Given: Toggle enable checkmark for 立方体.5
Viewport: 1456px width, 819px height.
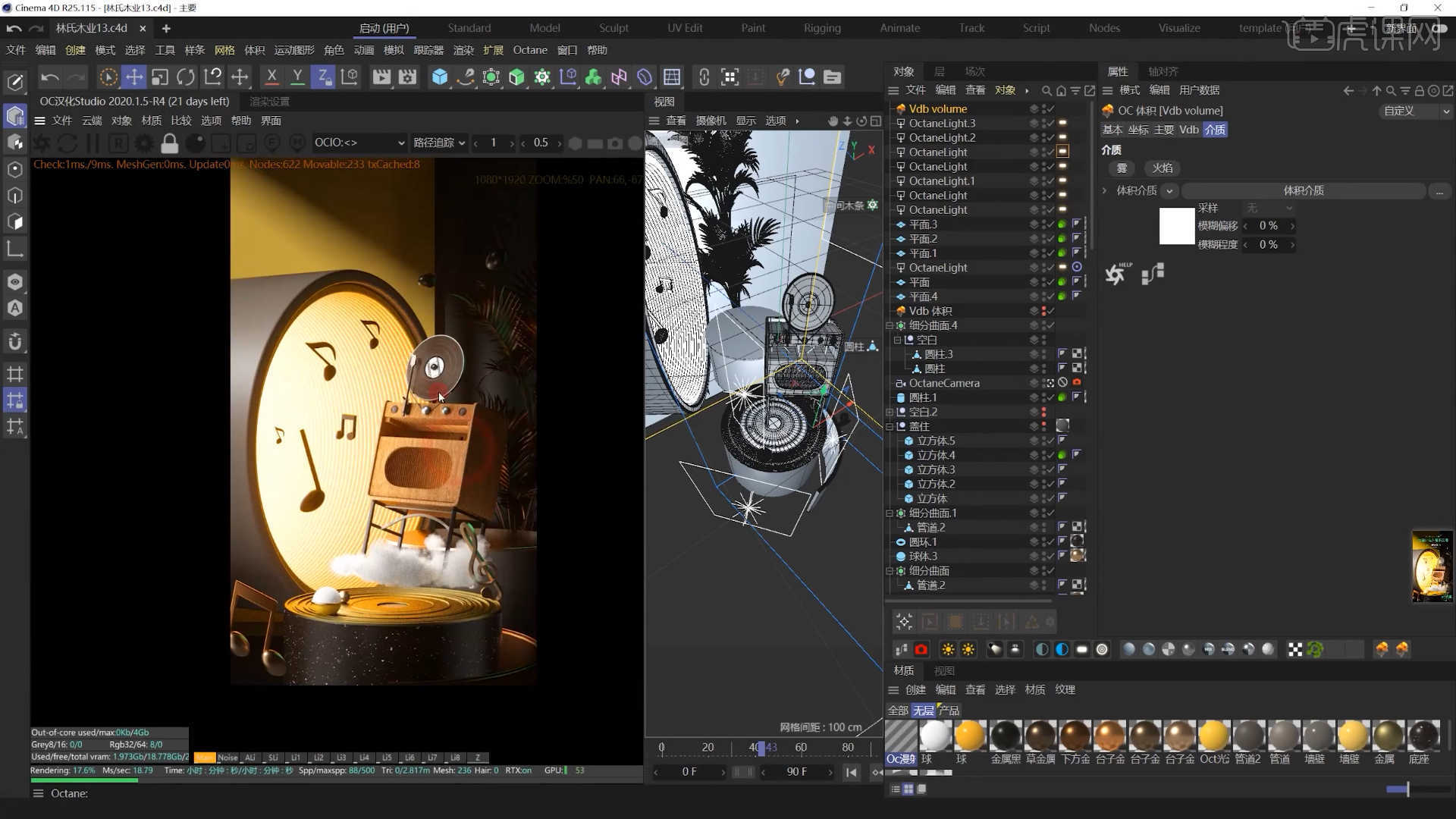Looking at the screenshot, I should coord(1051,441).
